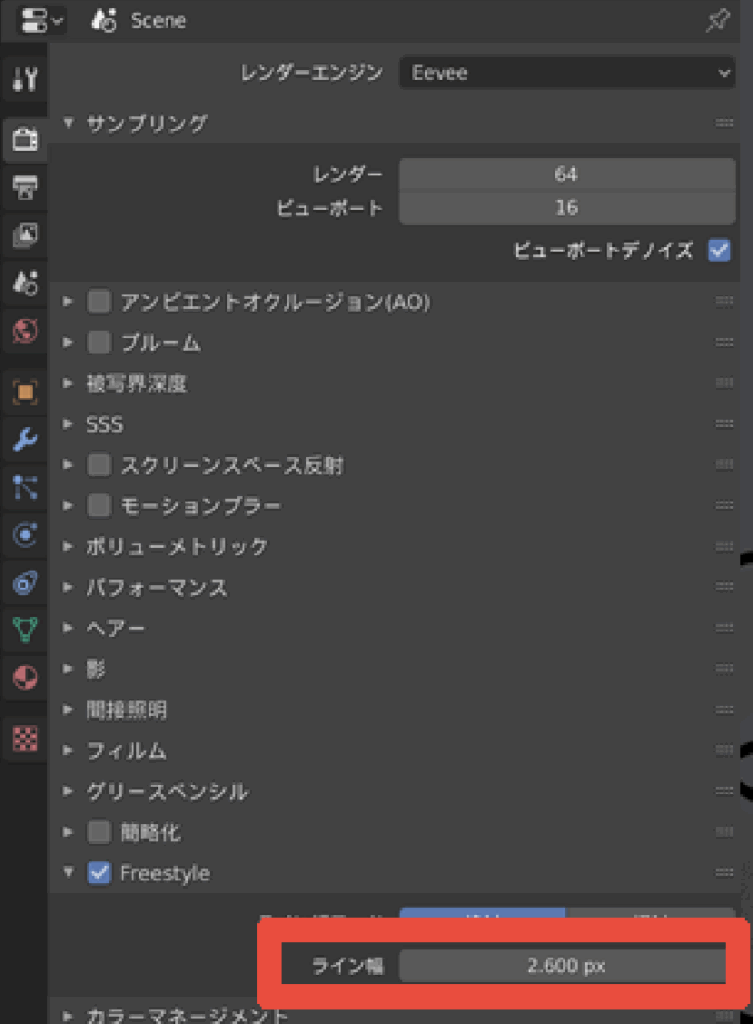Switch to Output properties printer icon
The width and height of the screenshot is (753, 1024).
(25, 186)
